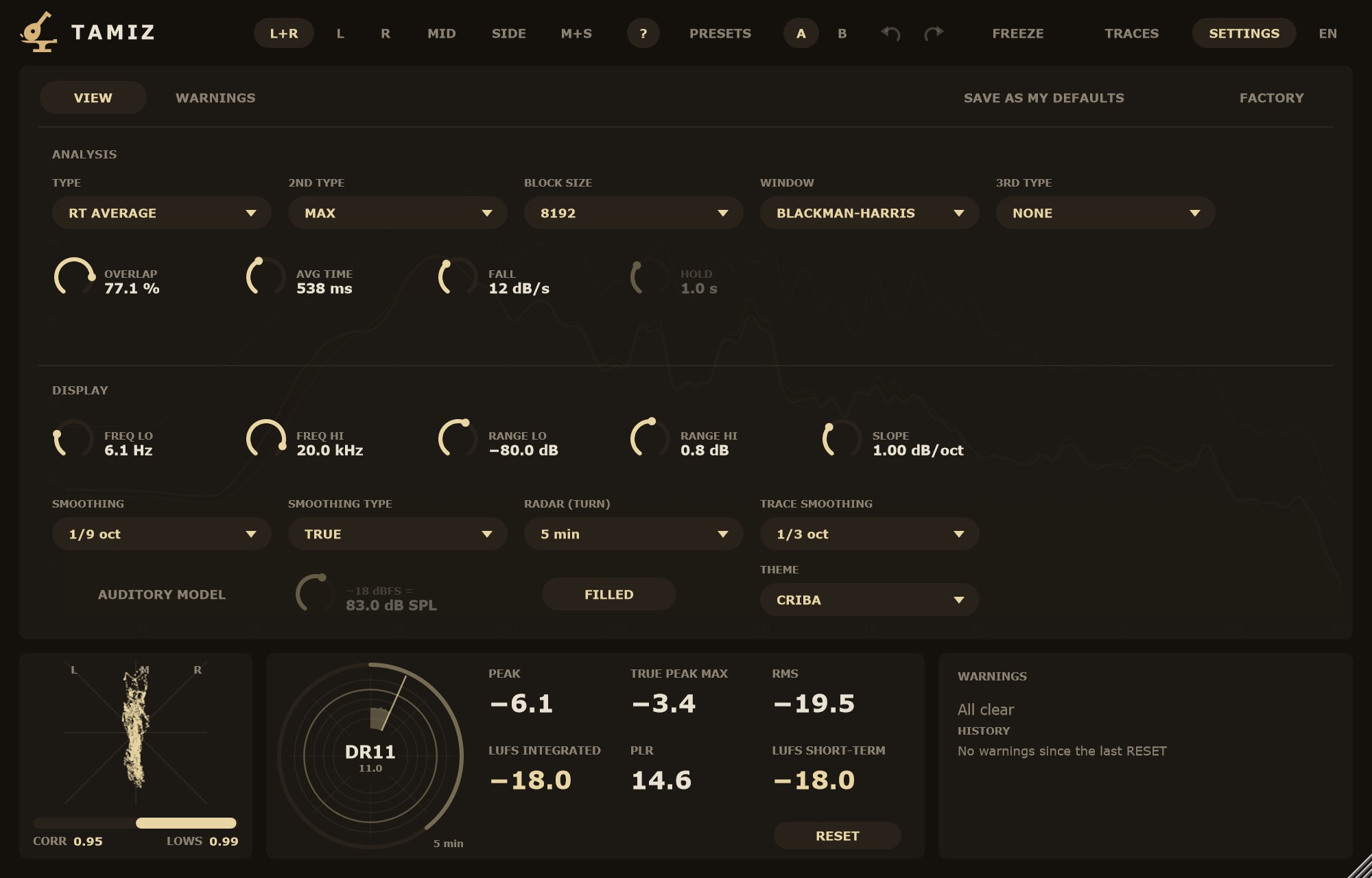Activate the A comparison slot
This screenshot has width=1372, height=878.
[801, 33]
